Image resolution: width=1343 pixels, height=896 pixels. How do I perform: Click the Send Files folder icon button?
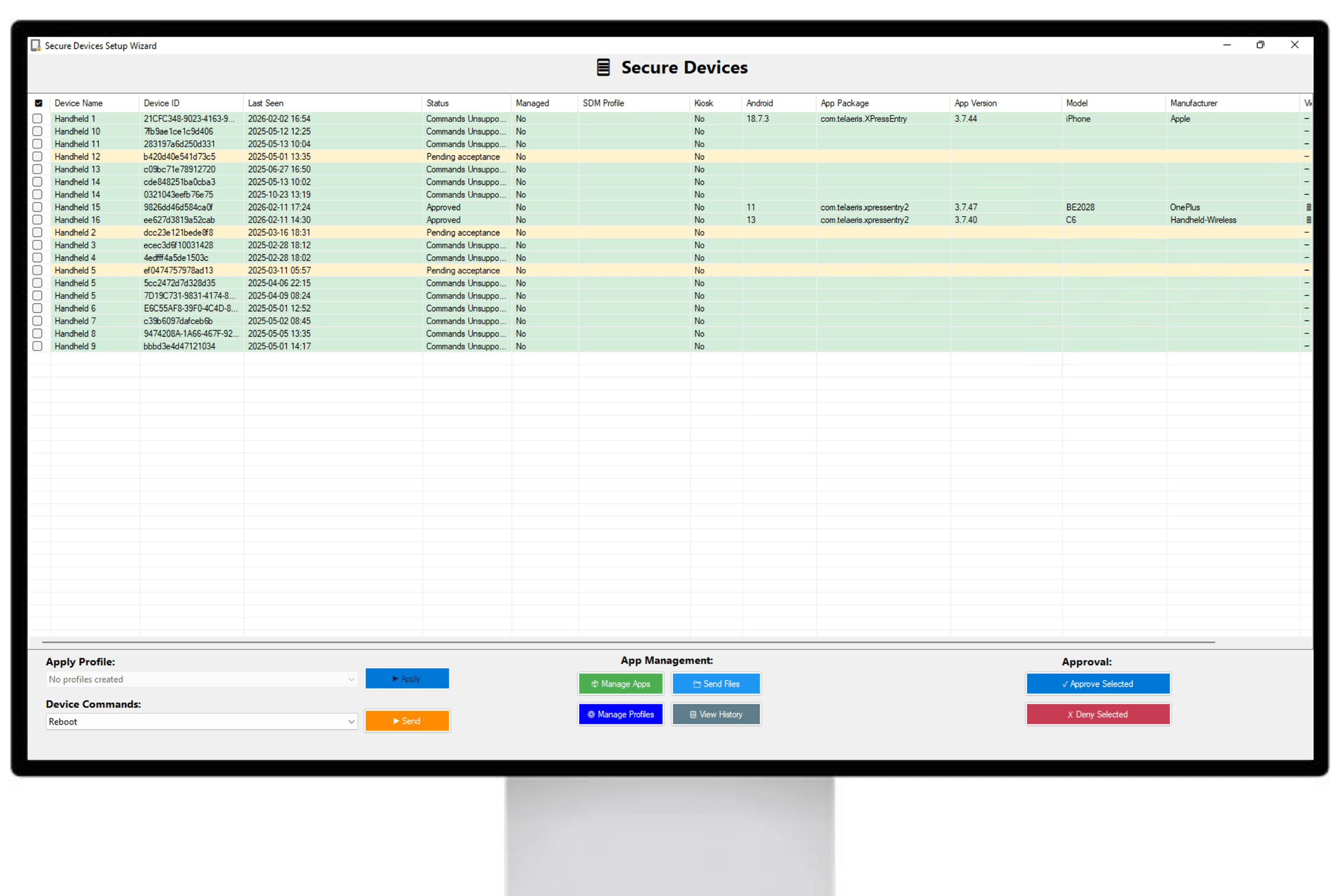[697, 684]
